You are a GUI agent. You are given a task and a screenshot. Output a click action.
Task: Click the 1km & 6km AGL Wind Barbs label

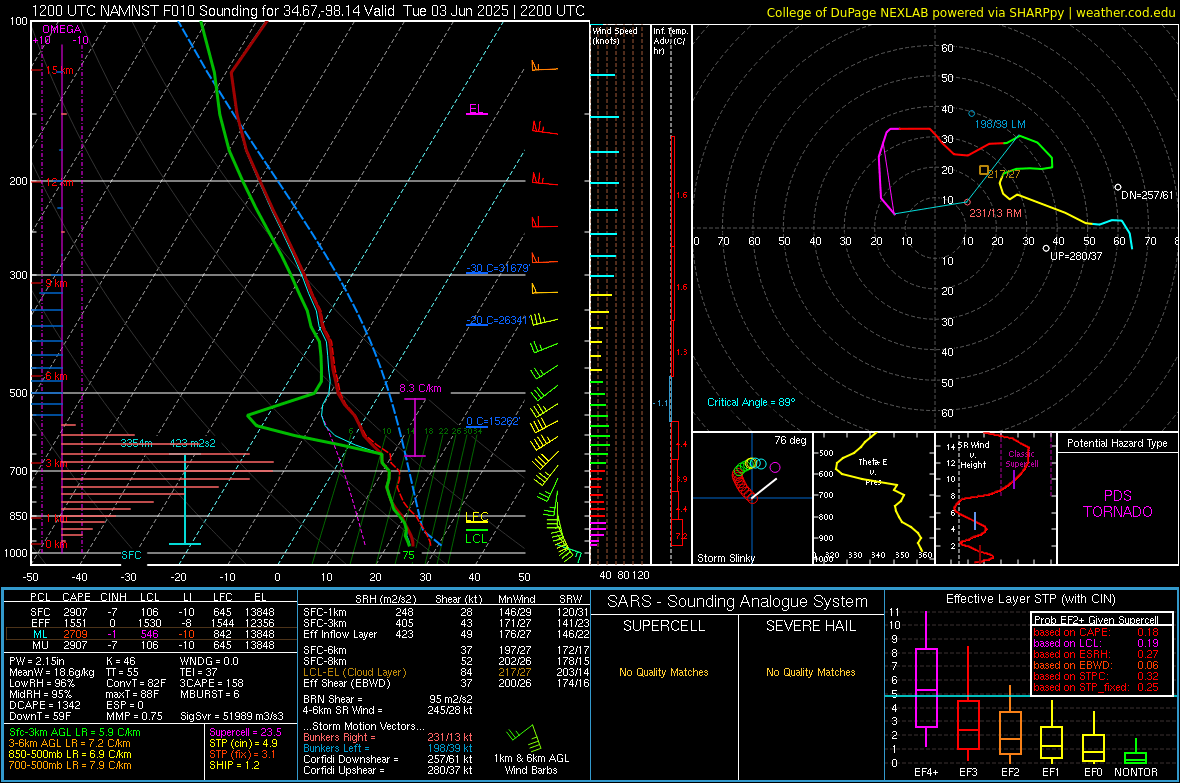531,764
